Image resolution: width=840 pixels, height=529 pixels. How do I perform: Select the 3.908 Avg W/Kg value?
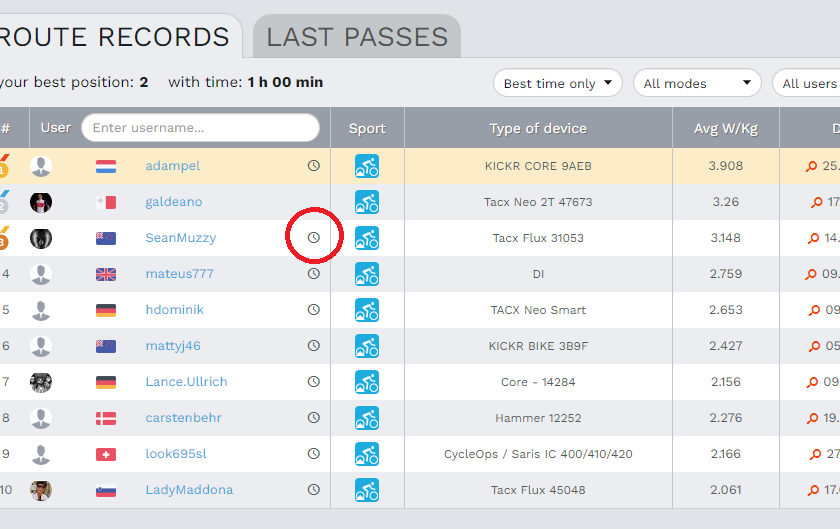click(726, 166)
